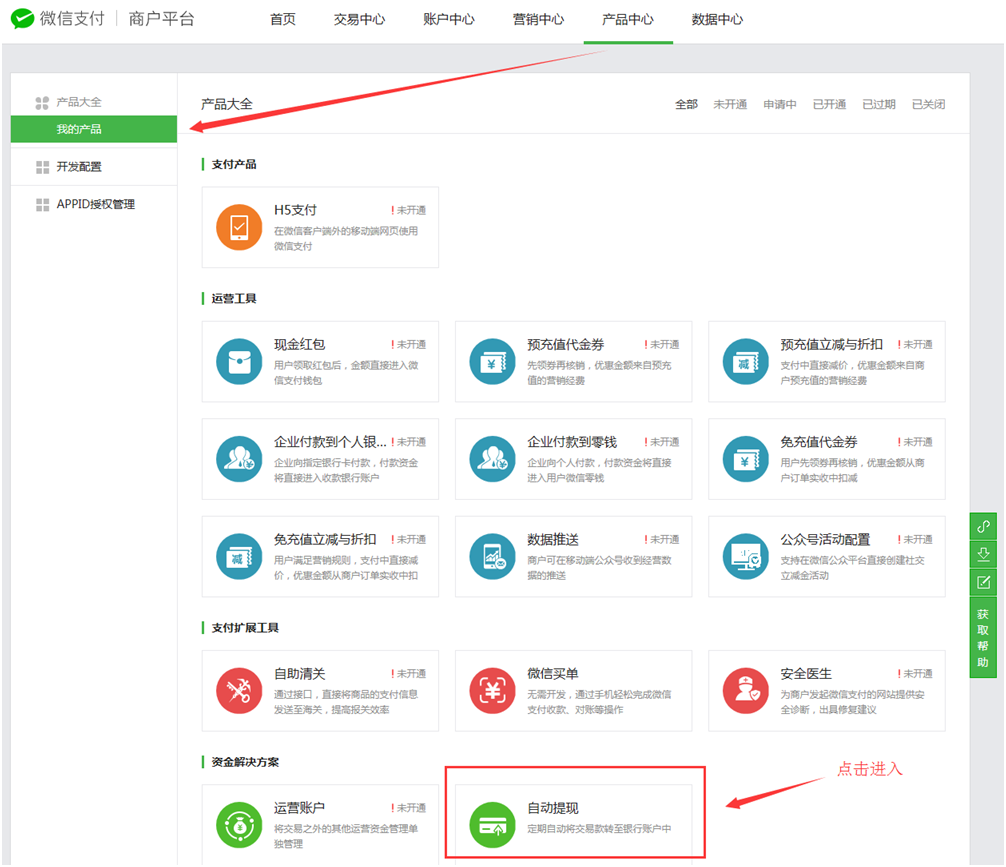This screenshot has height=867, width=1006.
Task: Click the 预充值立减与折扣 icon
Action: [746, 361]
